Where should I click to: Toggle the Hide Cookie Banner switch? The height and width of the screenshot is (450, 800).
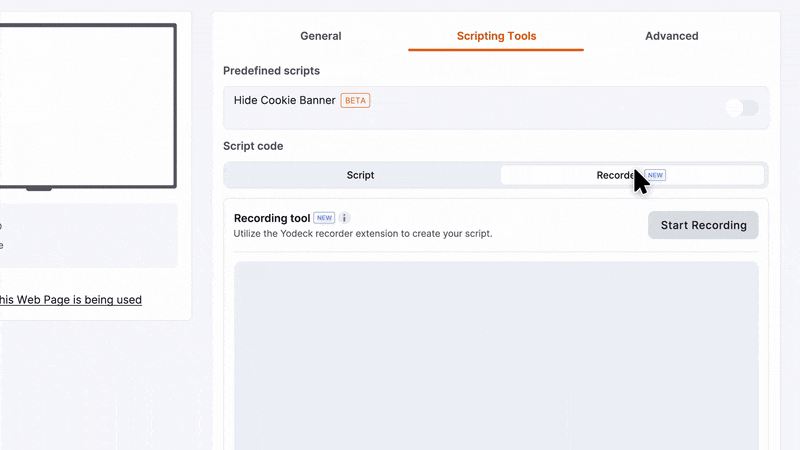(742, 108)
